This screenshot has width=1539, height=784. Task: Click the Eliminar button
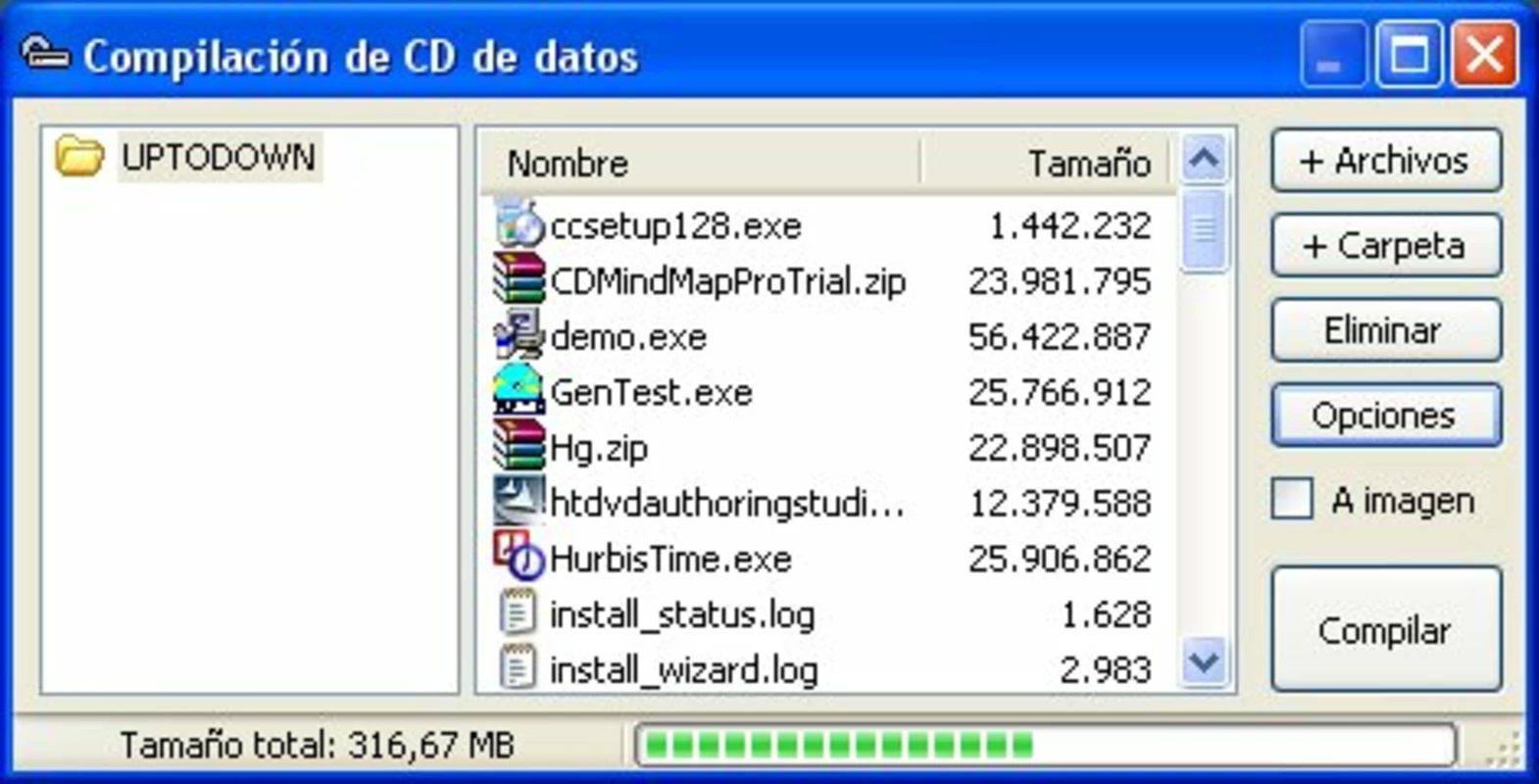[x=1385, y=330]
